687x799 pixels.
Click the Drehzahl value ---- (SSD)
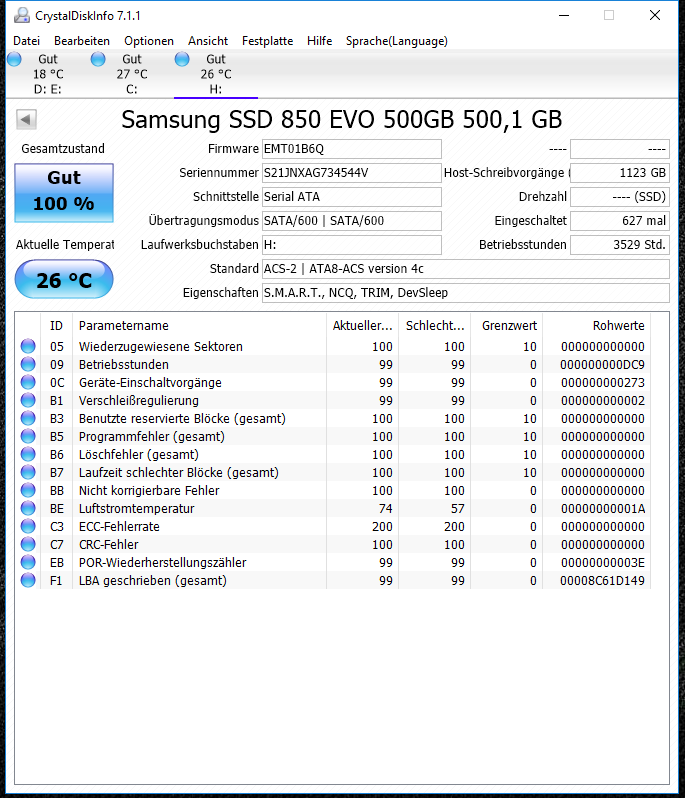tap(620, 197)
